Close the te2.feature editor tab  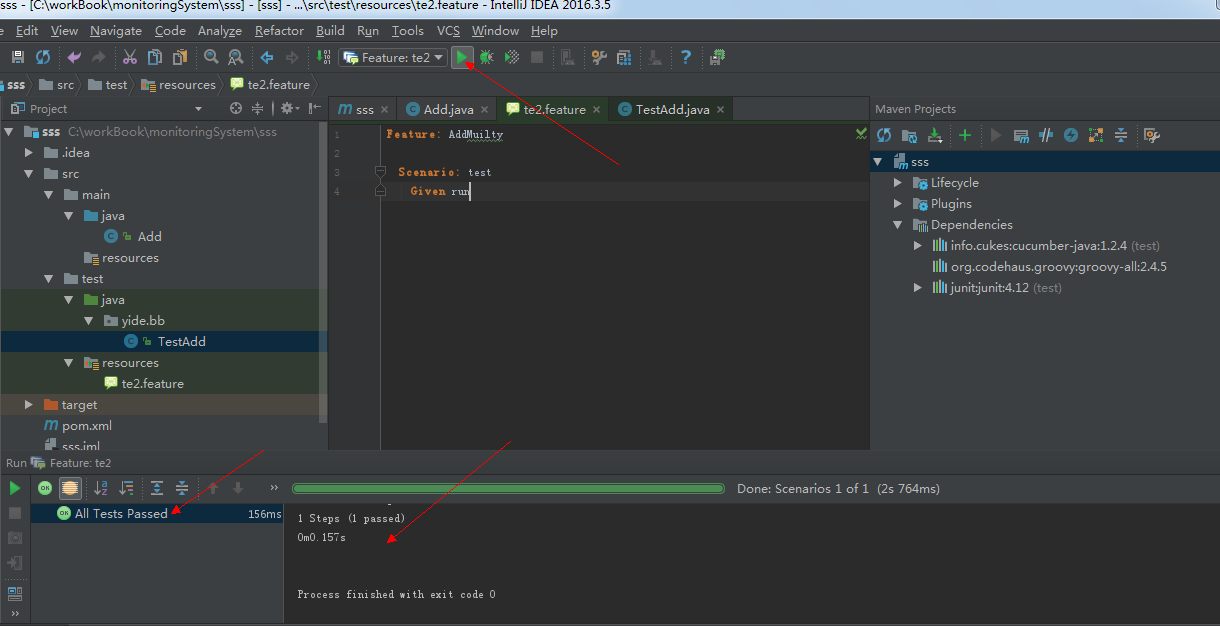[x=596, y=110]
